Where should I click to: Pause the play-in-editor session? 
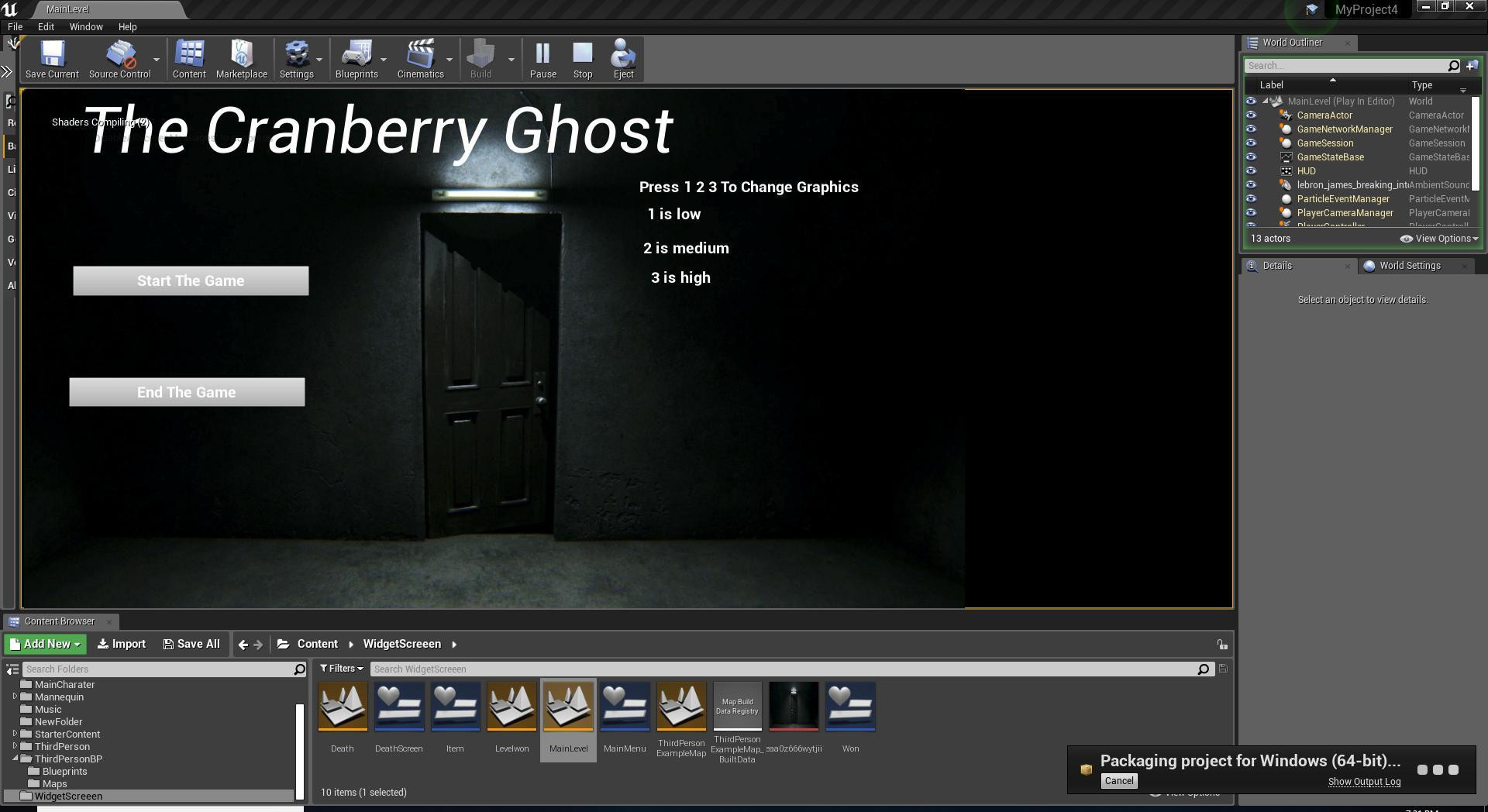pos(542,59)
